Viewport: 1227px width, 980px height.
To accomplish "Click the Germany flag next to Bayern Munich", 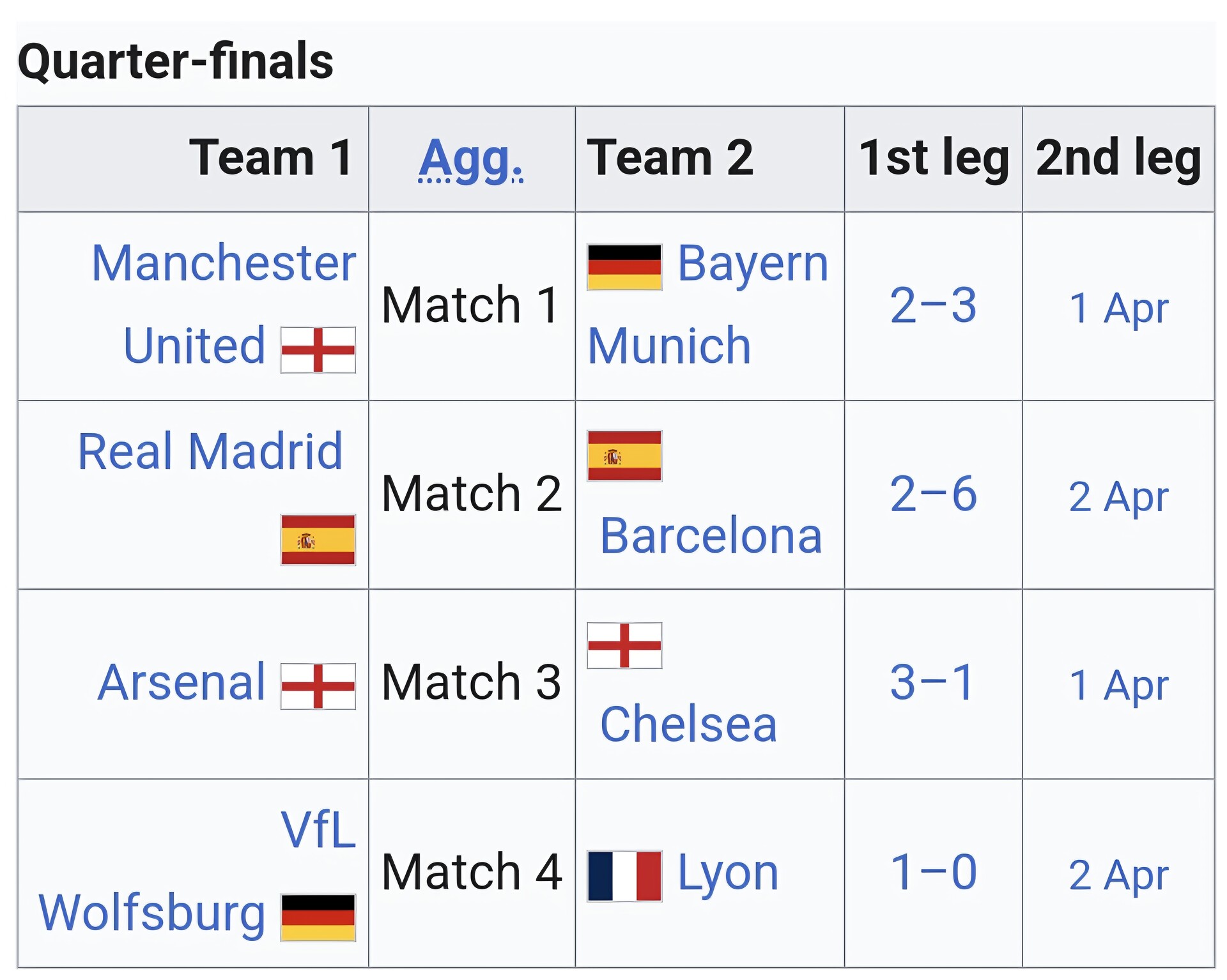I will pyautogui.click(x=624, y=266).
